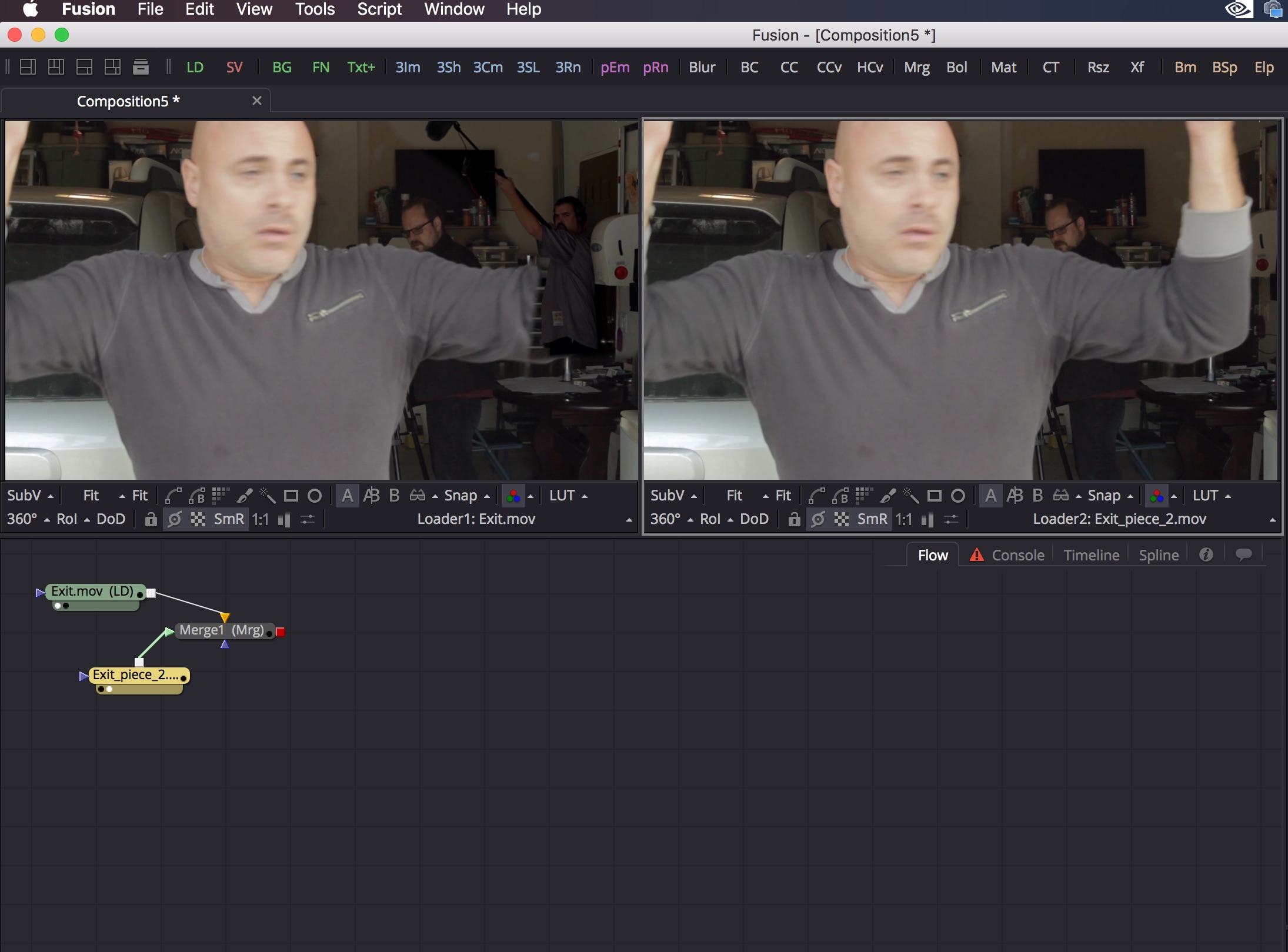1288x952 pixels.
Task: Click the info icon beside the Spline tab
Action: point(1206,555)
